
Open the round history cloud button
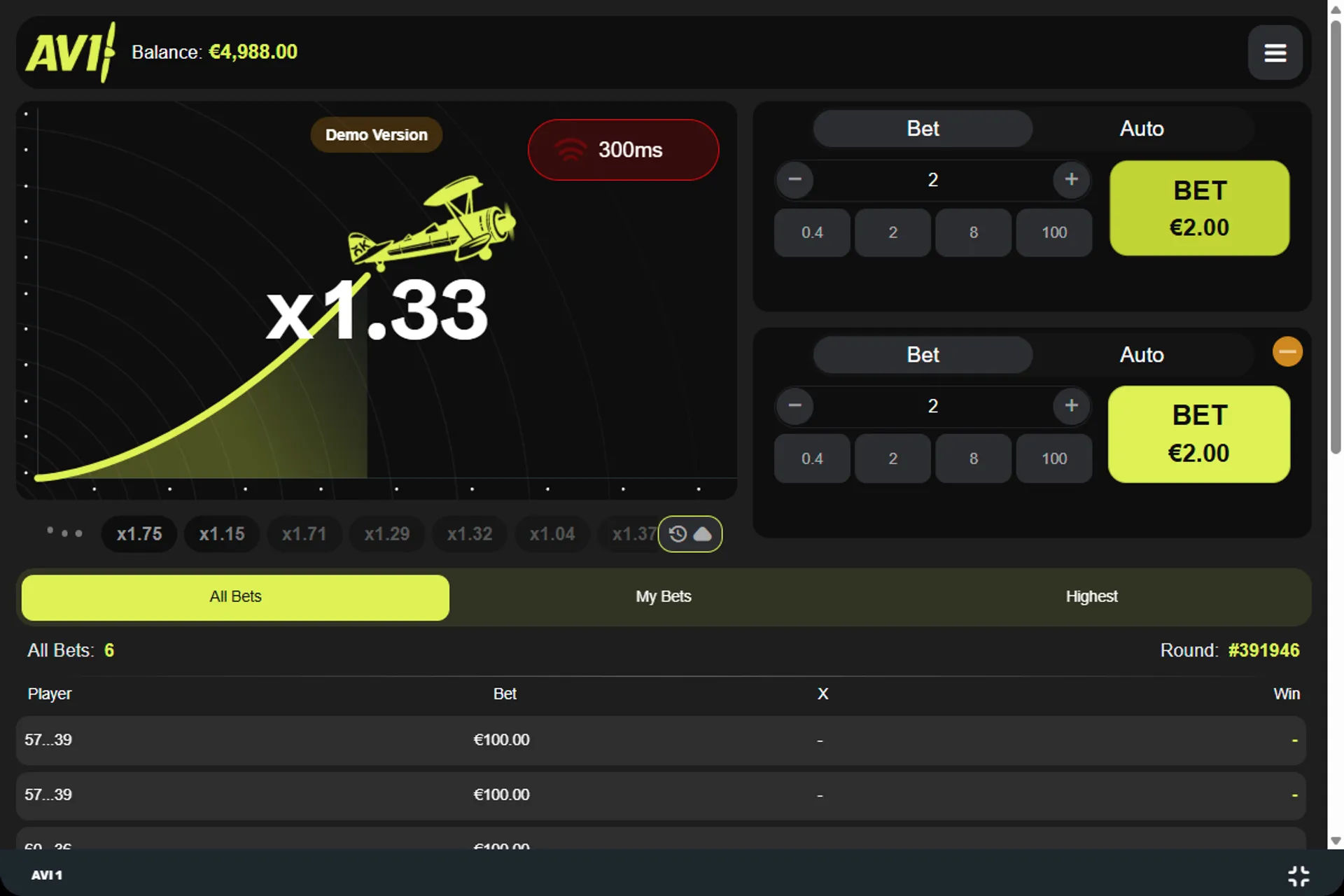[x=690, y=534]
